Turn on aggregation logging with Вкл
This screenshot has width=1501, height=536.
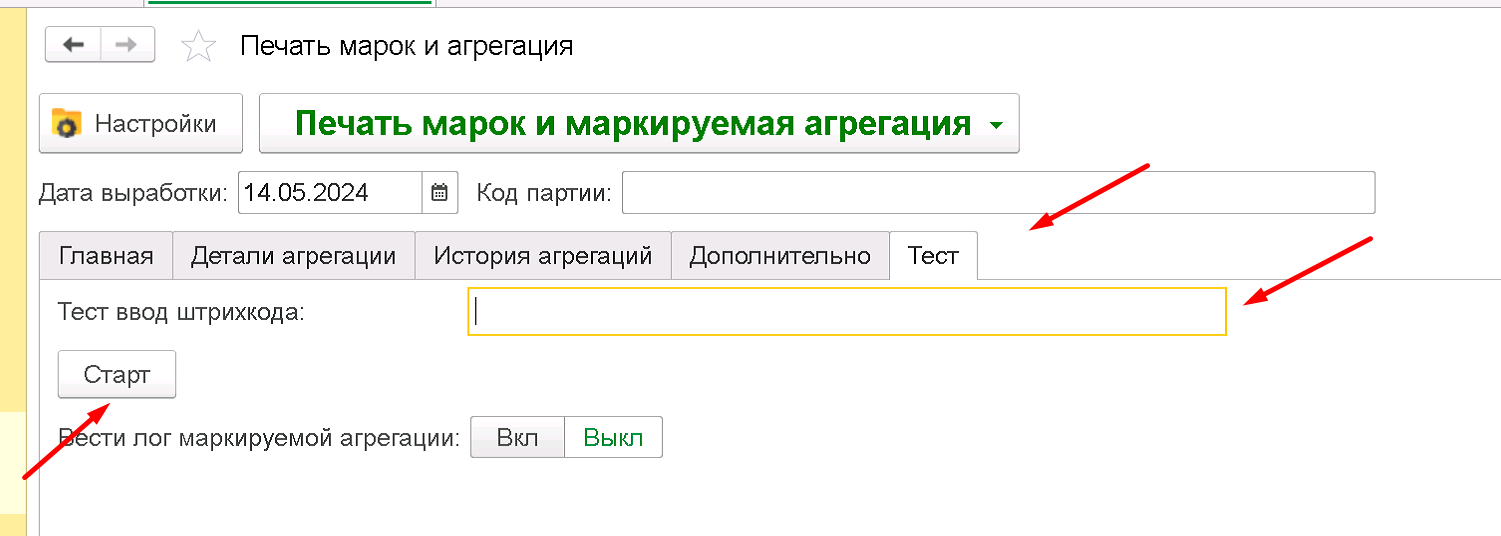pyautogui.click(x=518, y=438)
